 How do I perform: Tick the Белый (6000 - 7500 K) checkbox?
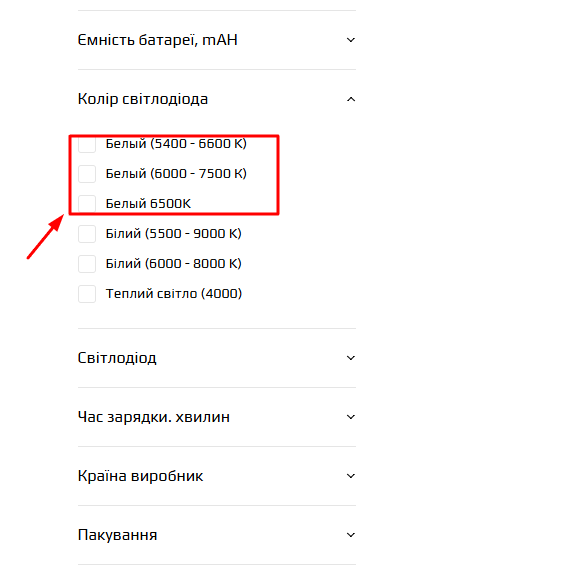(x=87, y=174)
